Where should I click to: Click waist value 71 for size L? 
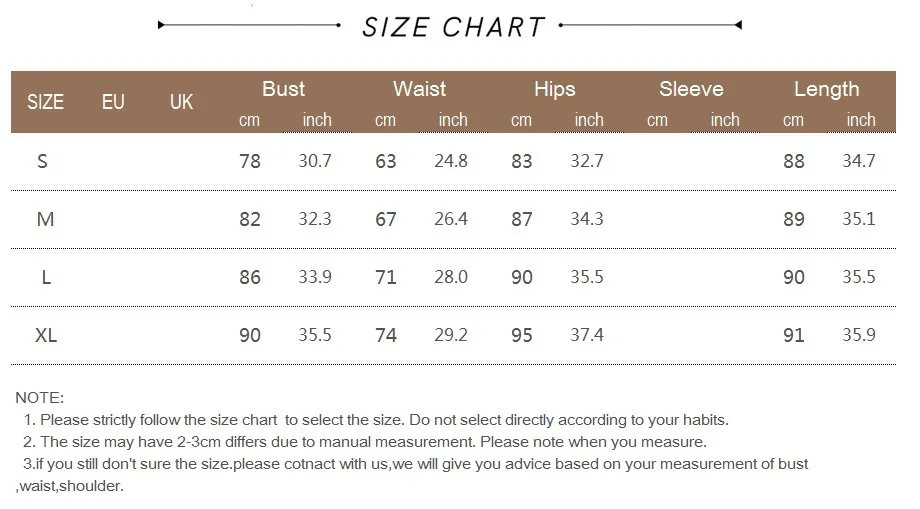(x=386, y=277)
